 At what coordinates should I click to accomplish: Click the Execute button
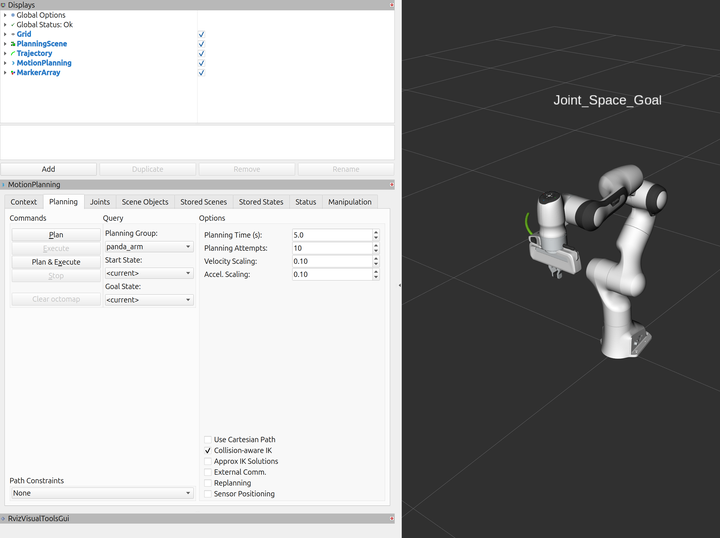click(56, 248)
